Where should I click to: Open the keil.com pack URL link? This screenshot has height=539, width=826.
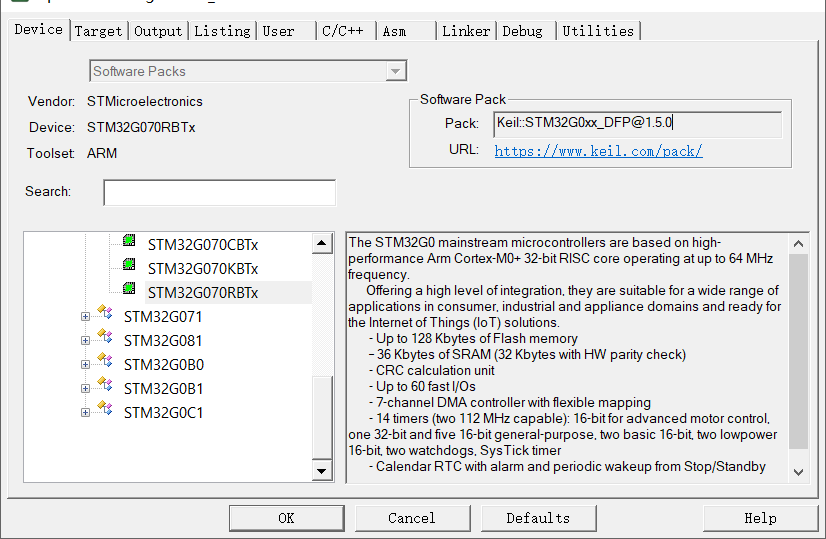pos(598,151)
